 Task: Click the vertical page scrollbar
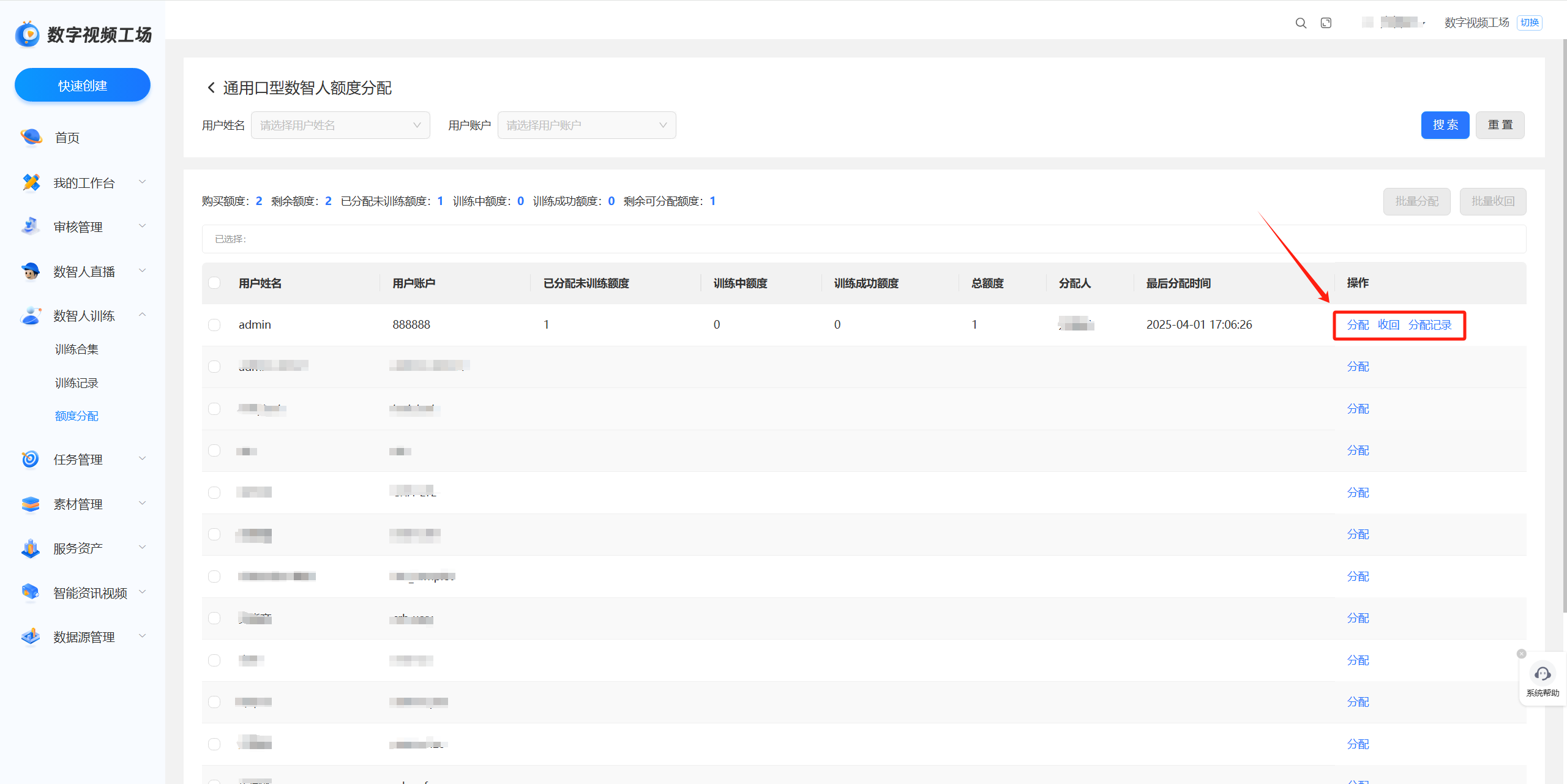point(1563,324)
